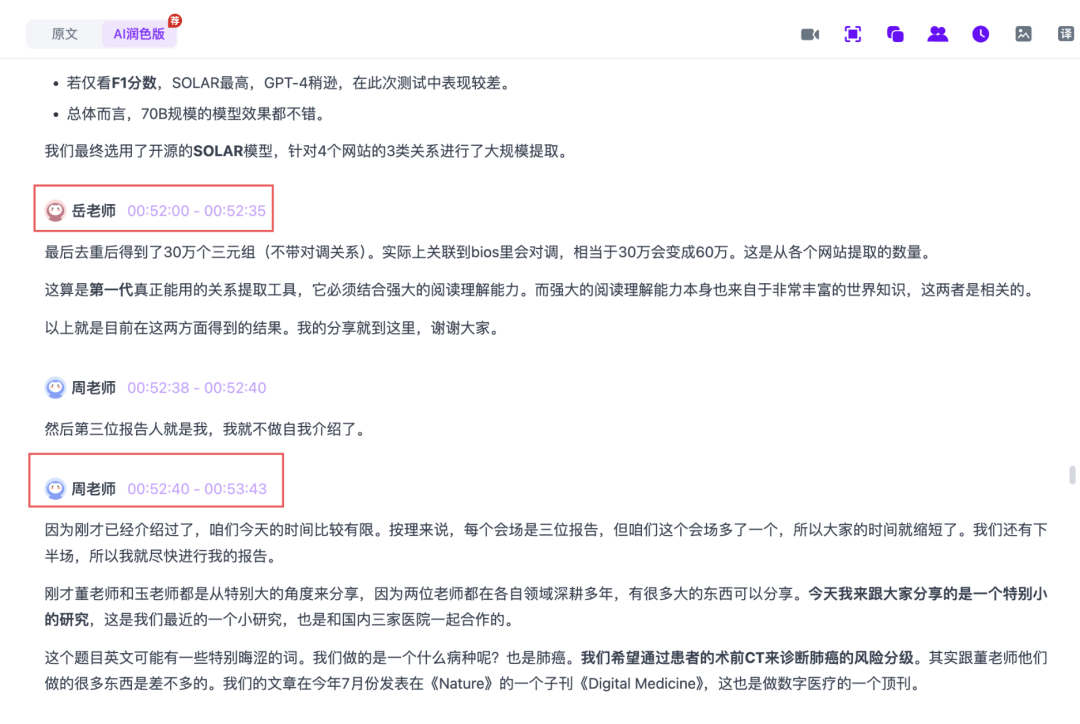Jump to timestamp 00:52:00 - 00:52:35
1080x724 pixels.
(196, 211)
